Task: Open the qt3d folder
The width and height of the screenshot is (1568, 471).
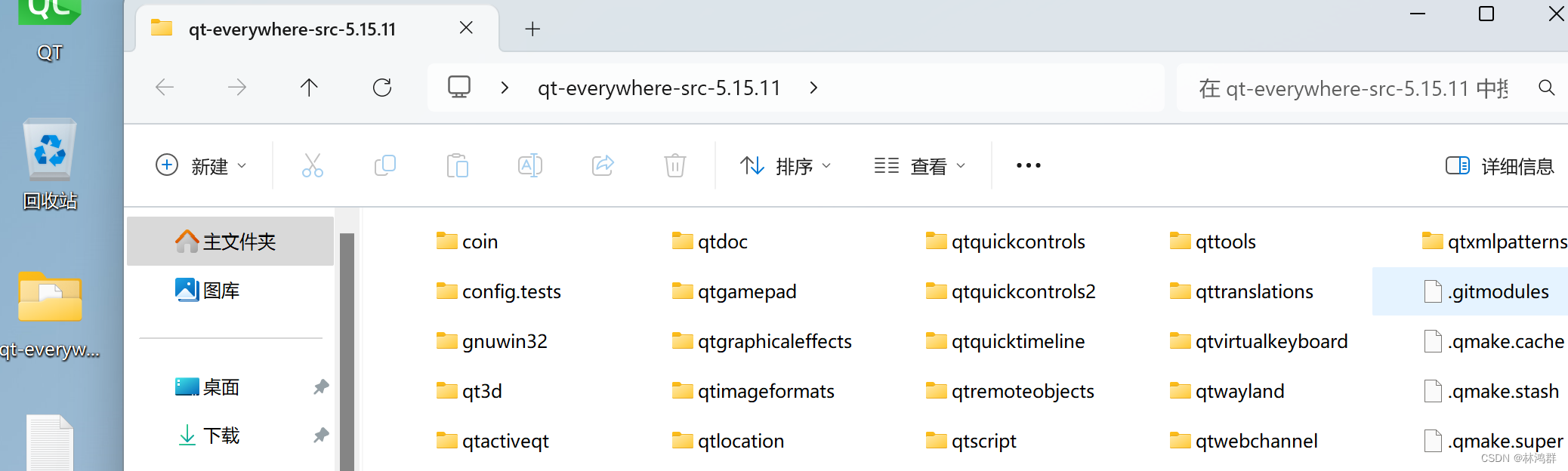Action: (469, 391)
